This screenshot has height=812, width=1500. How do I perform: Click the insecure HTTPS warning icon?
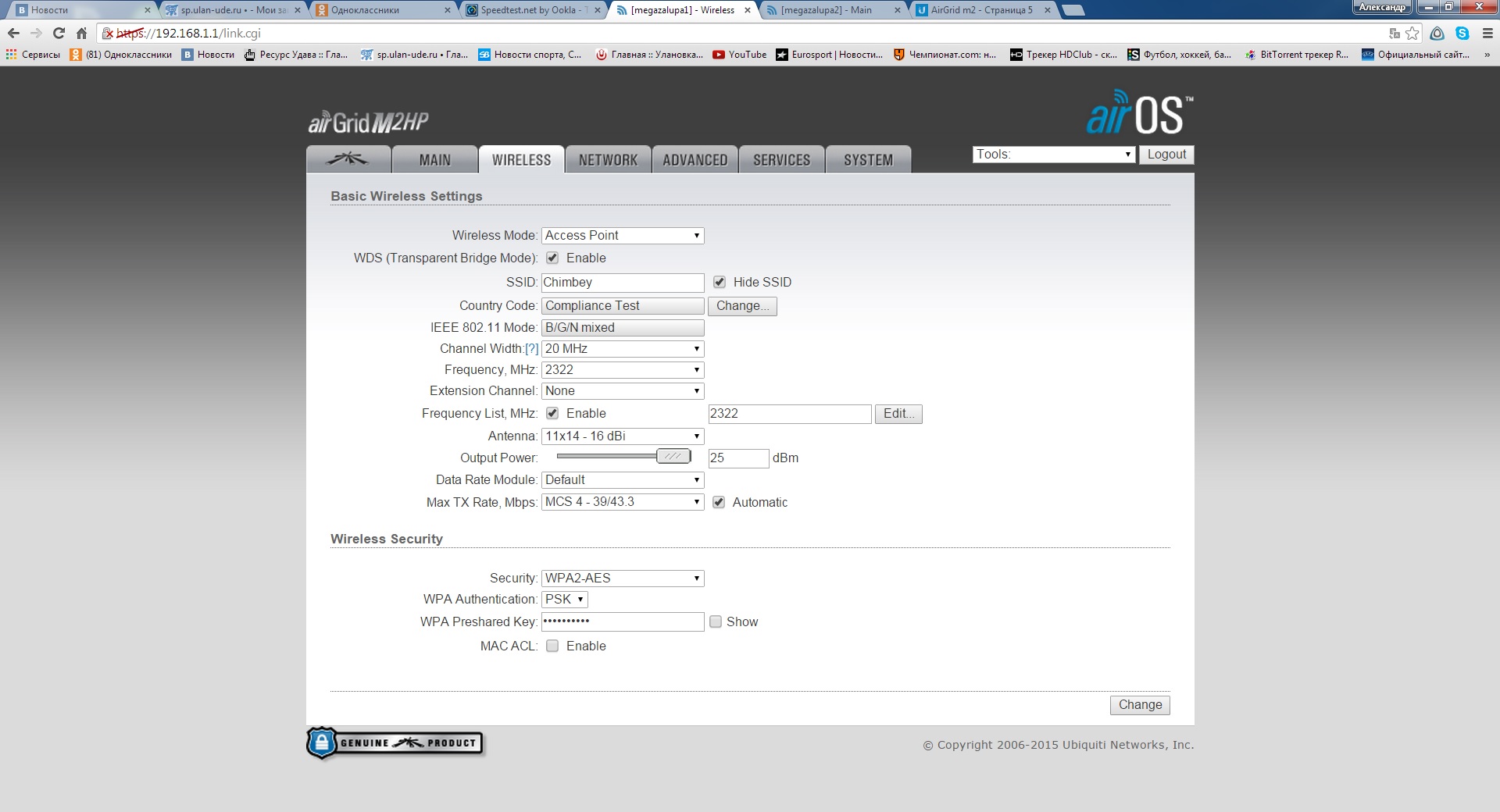109,34
